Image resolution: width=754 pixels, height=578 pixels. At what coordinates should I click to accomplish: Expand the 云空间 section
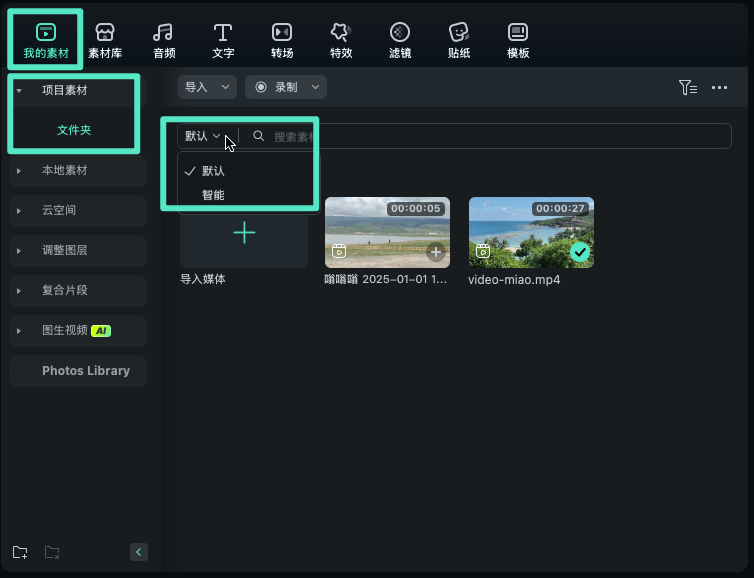19,211
